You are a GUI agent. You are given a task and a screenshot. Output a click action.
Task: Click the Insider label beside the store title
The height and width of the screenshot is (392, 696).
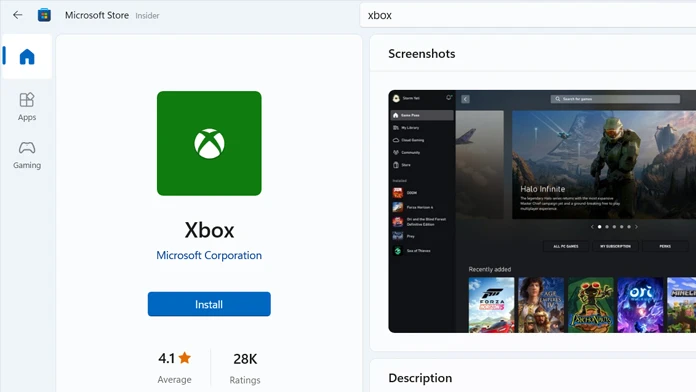[147, 16]
